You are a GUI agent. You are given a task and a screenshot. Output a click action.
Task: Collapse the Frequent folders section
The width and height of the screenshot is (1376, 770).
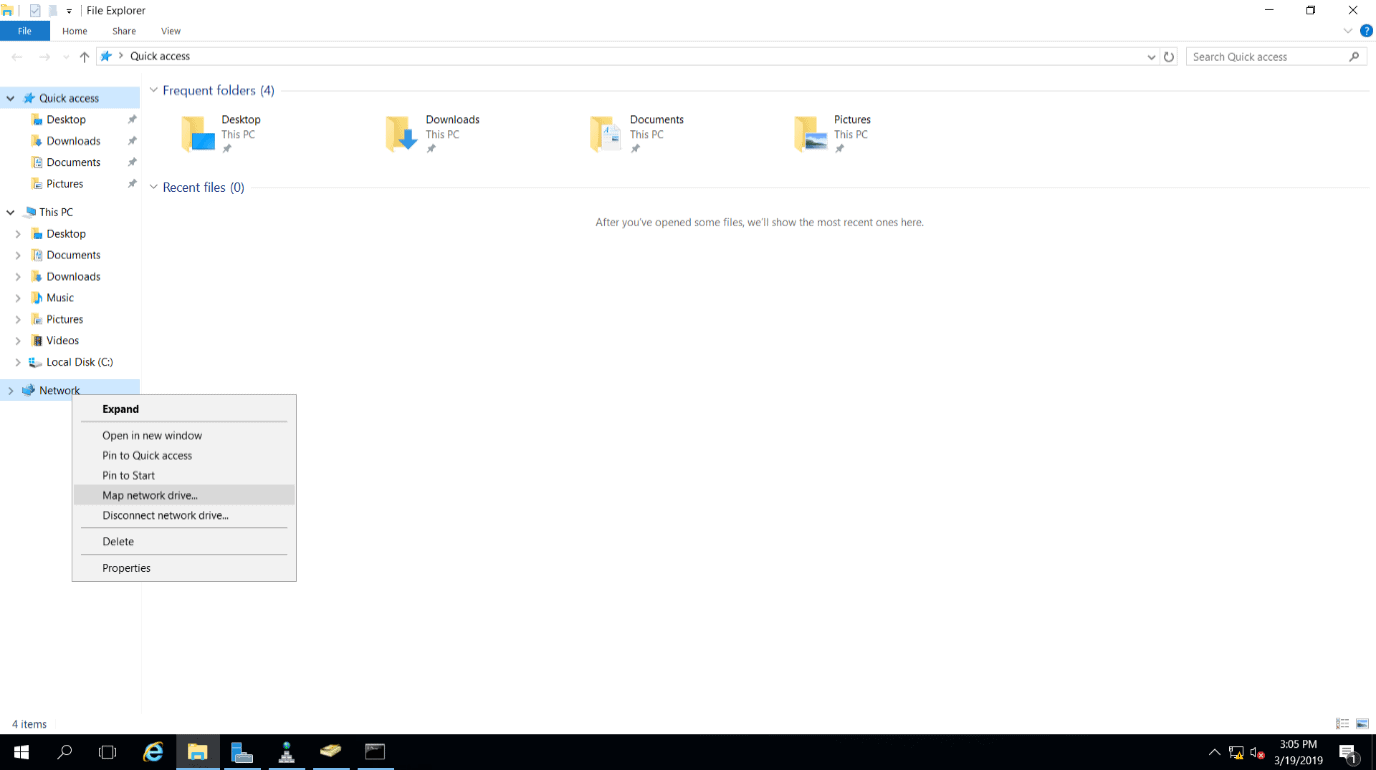pos(154,90)
